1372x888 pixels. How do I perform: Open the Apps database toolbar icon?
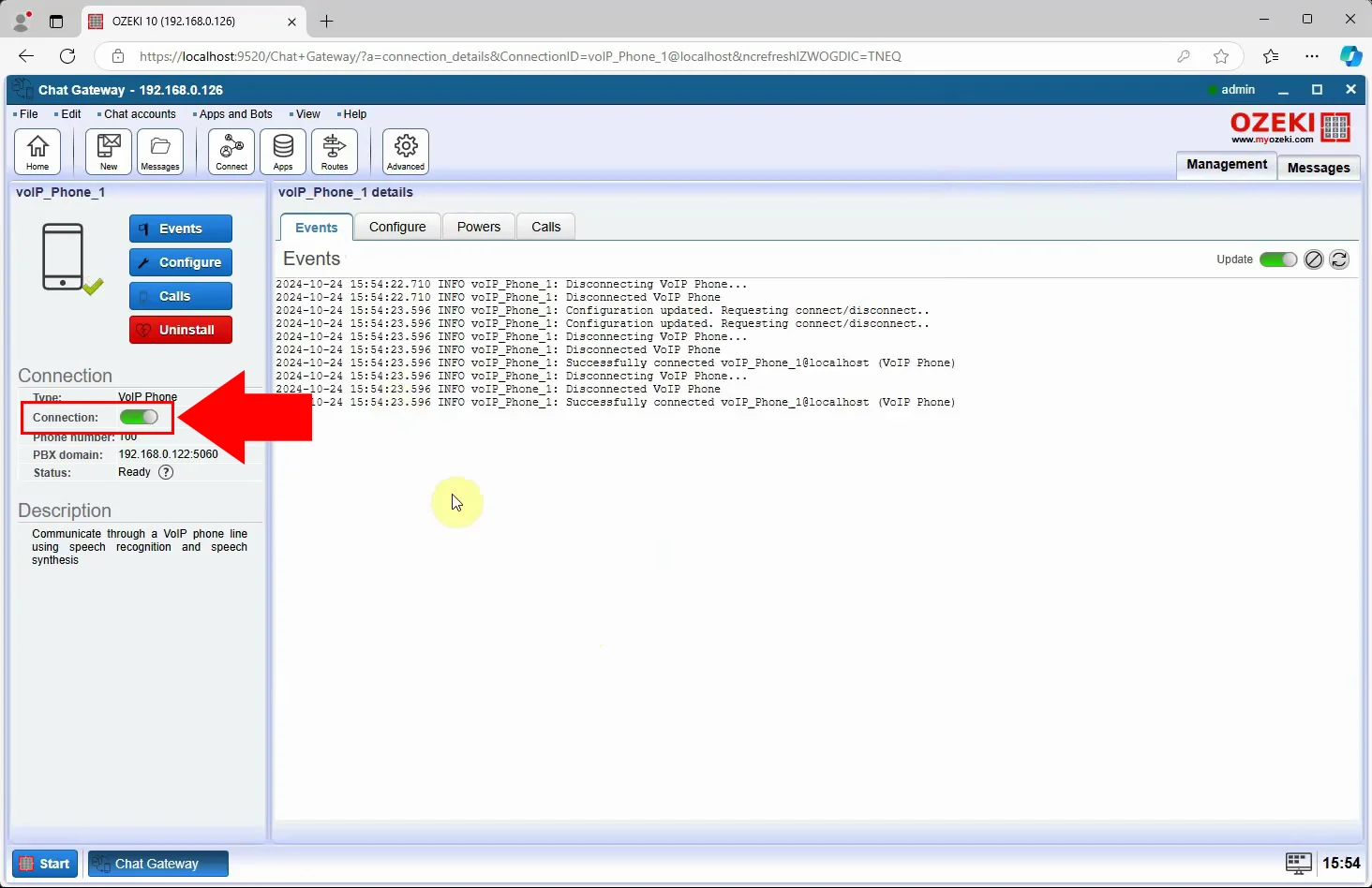pyautogui.click(x=283, y=152)
